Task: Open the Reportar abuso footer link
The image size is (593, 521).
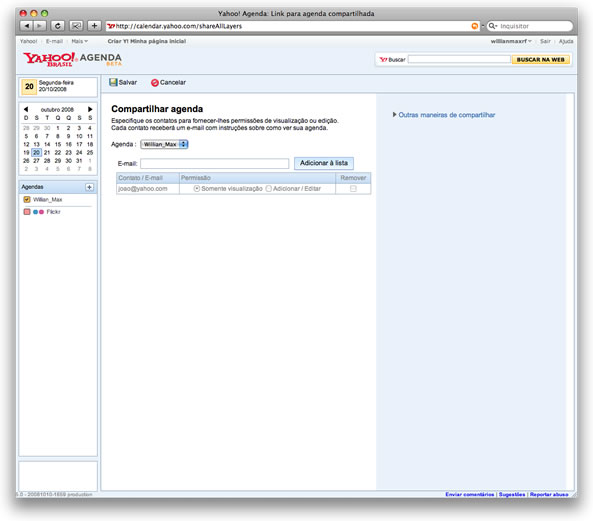Action: tap(549, 495)
